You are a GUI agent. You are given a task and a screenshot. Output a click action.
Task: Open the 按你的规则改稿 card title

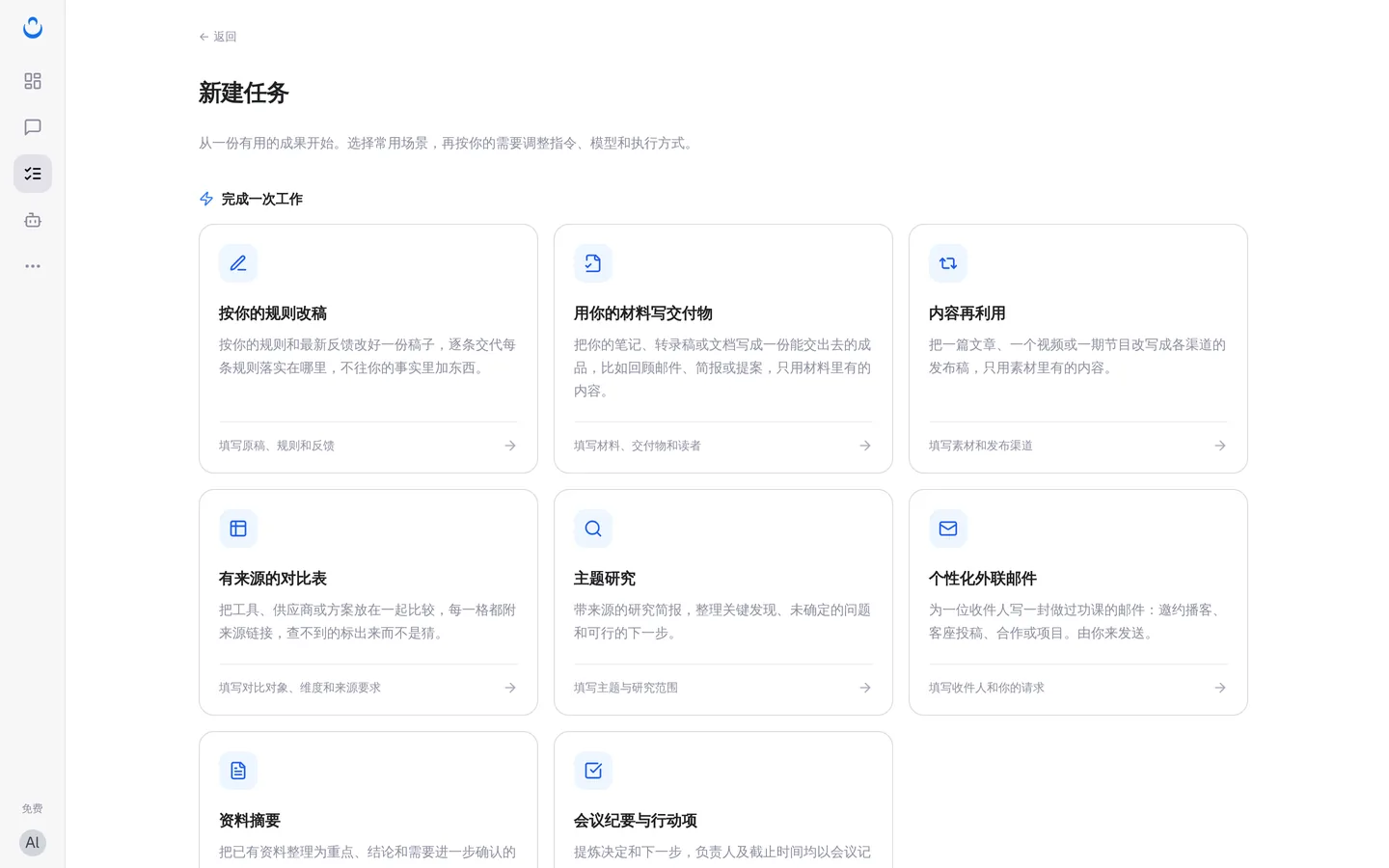click(273, 313)
